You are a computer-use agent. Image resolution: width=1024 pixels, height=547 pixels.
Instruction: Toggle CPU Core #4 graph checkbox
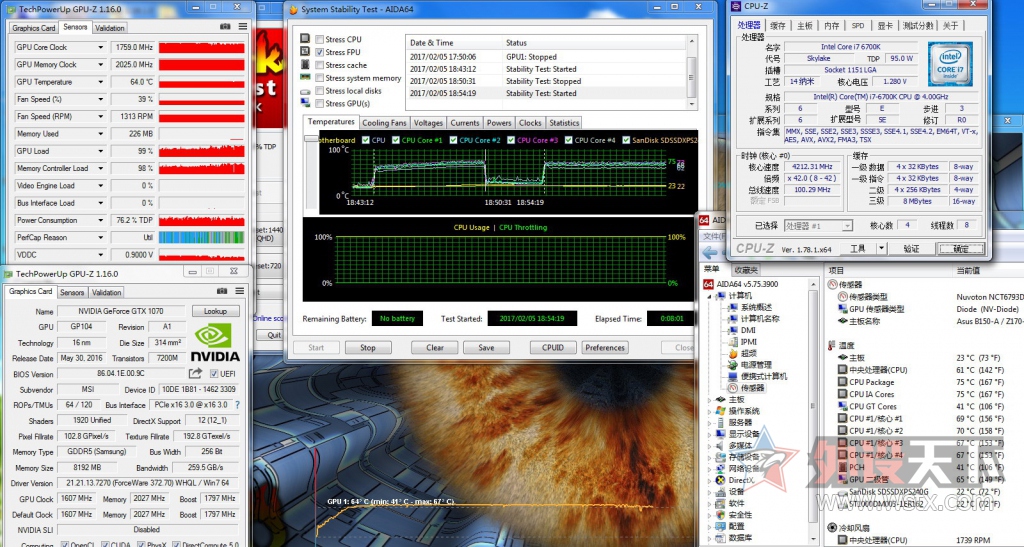[569, 140]
